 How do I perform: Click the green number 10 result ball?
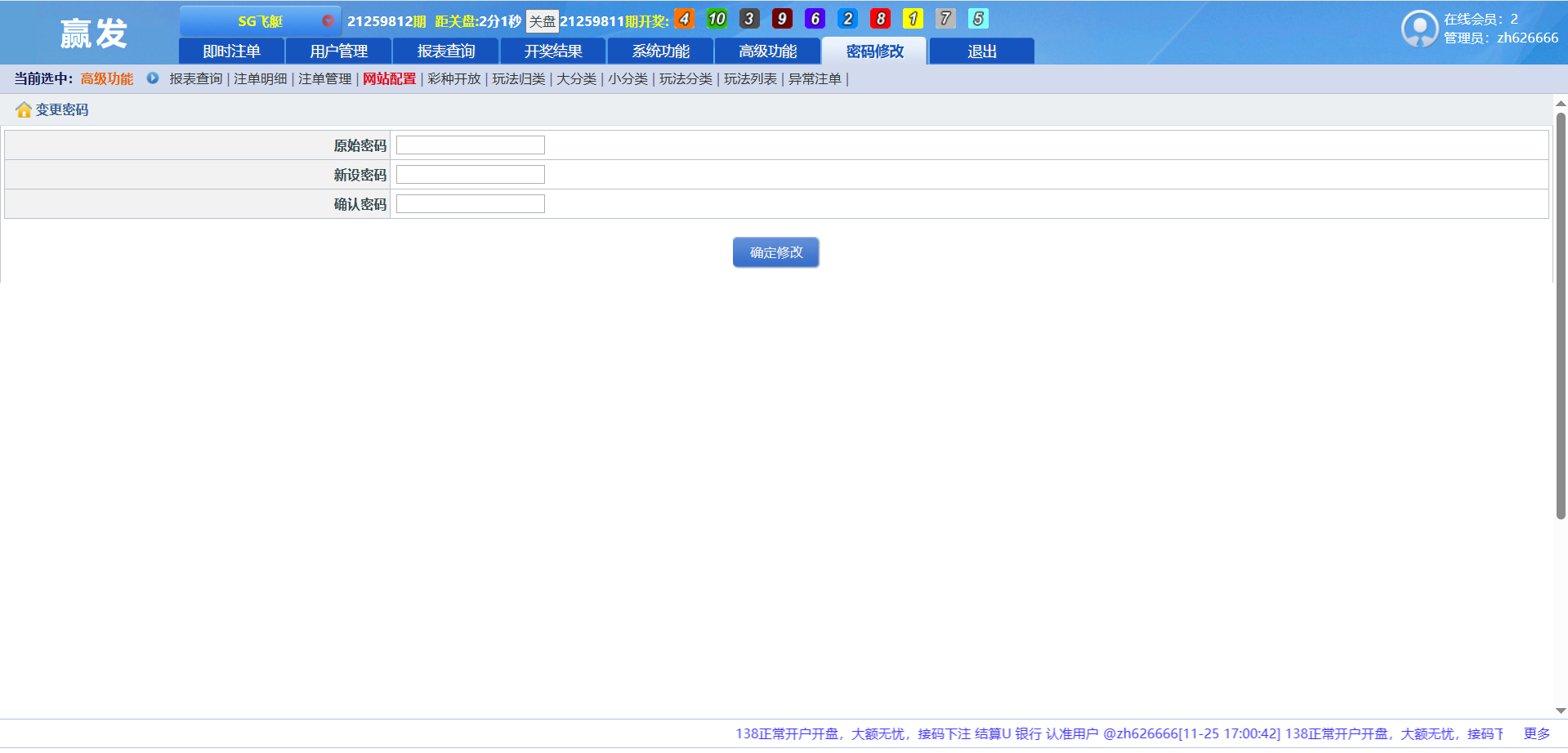[x=717, y=19]
